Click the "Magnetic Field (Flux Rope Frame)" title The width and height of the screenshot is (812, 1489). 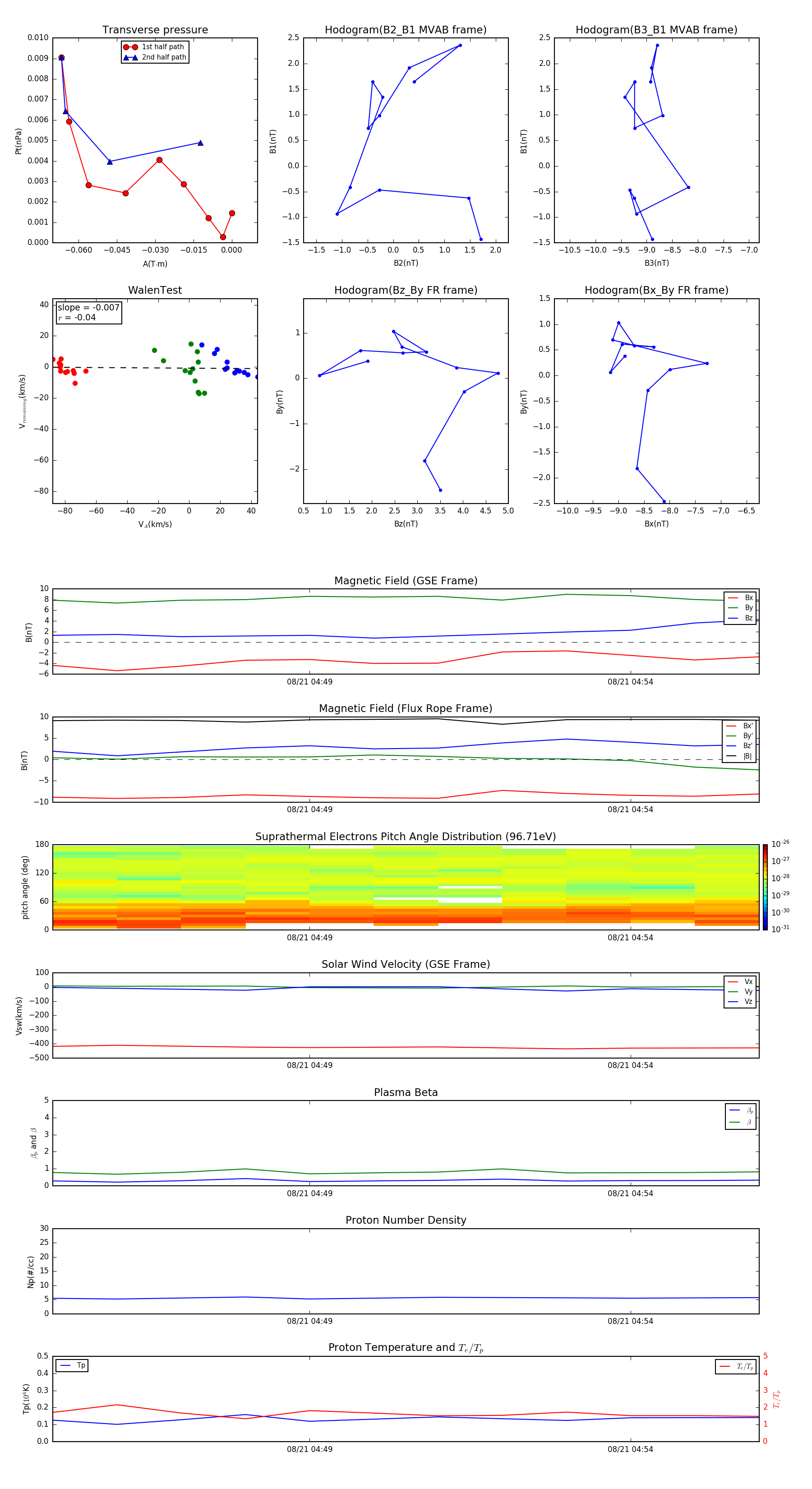406,708
